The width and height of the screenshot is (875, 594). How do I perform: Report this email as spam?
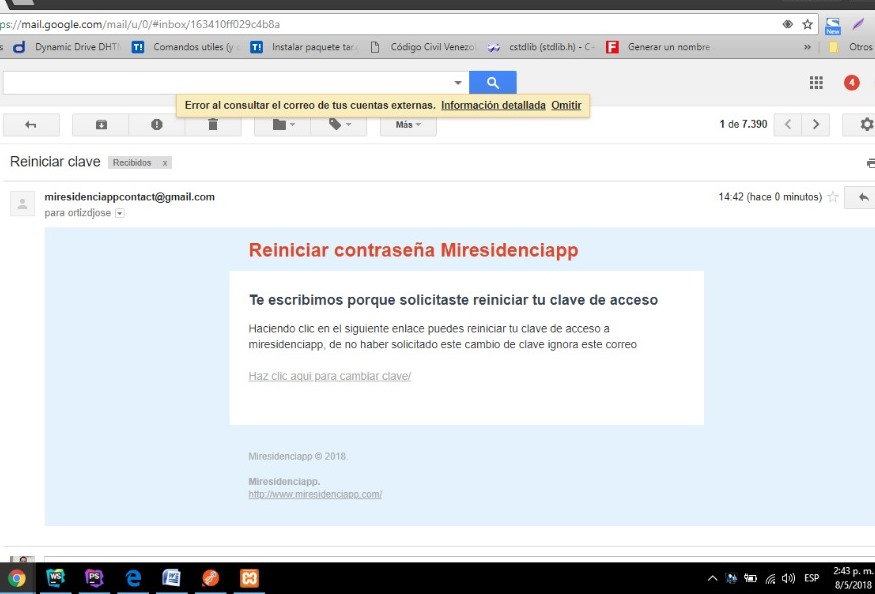(157, 125)
